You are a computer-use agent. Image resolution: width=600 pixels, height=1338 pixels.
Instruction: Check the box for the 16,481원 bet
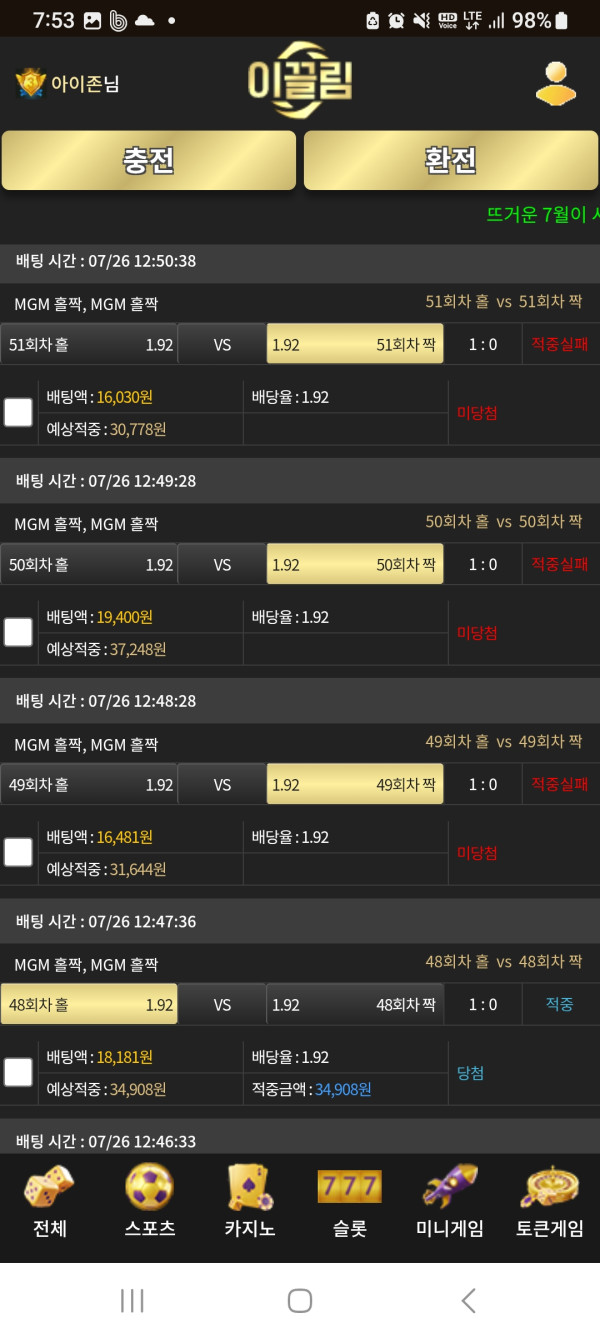[18, 852]
